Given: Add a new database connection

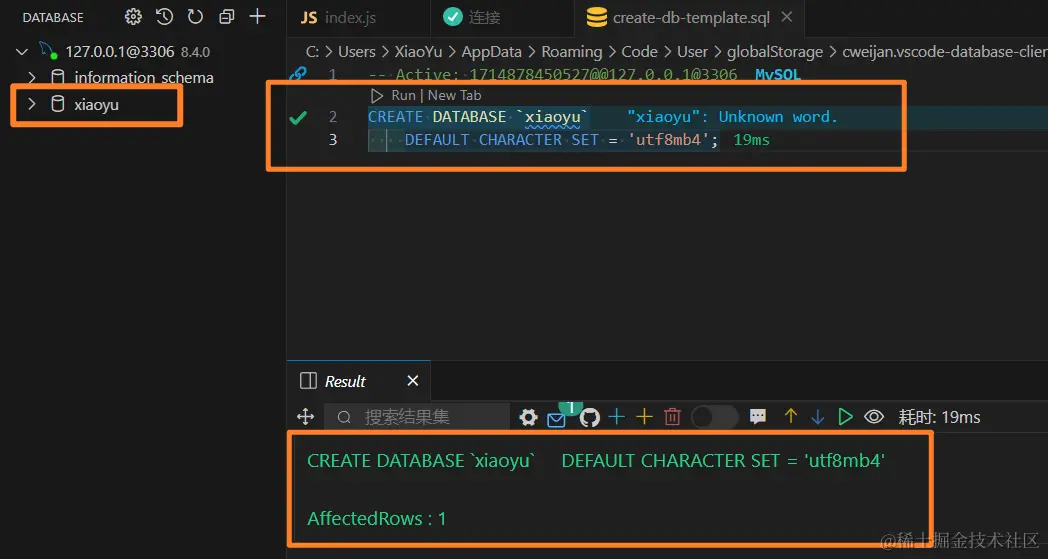Looking at the screenshot, I should [257, 17].
